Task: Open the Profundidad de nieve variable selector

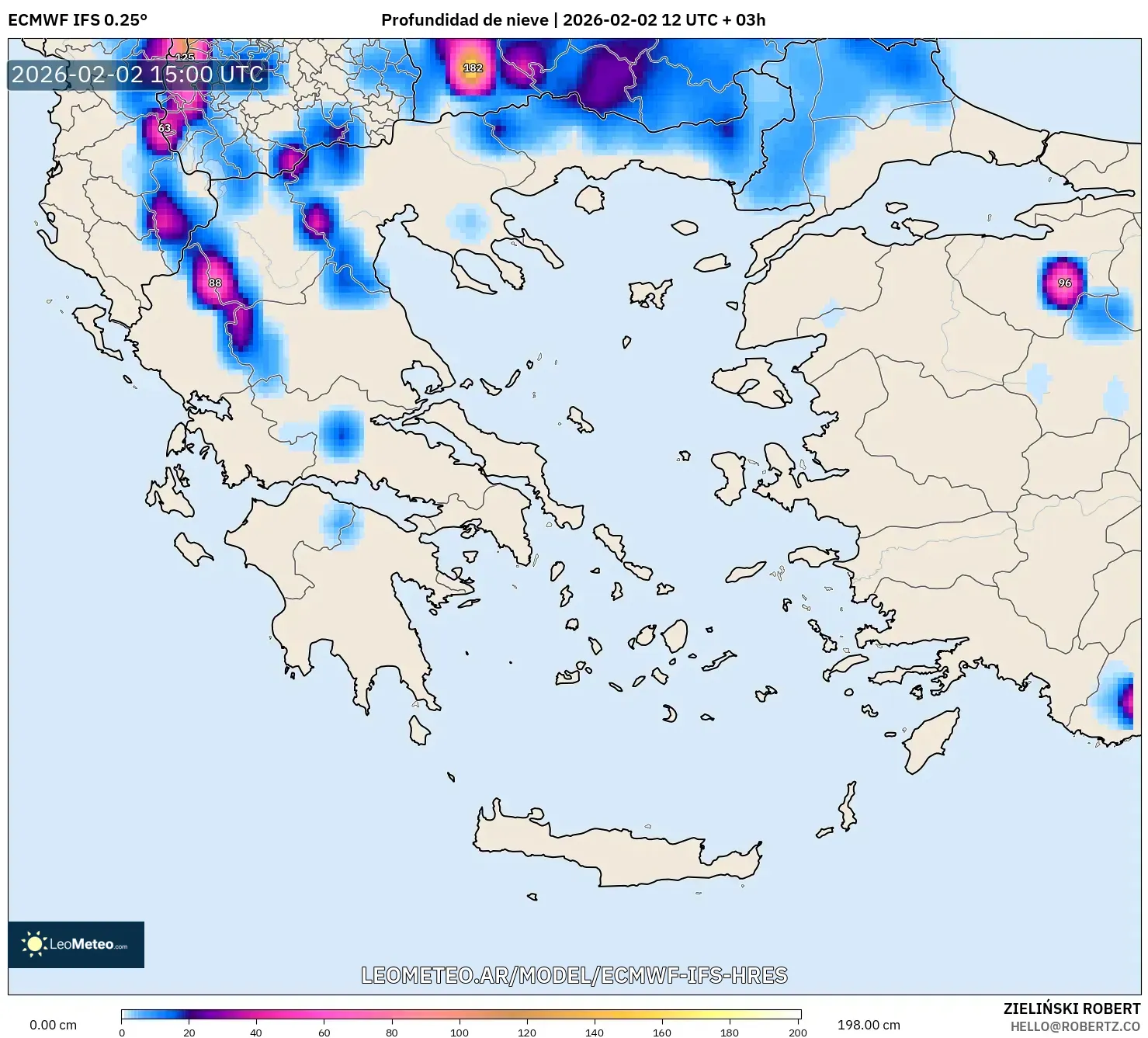Action: coord(466,21)
